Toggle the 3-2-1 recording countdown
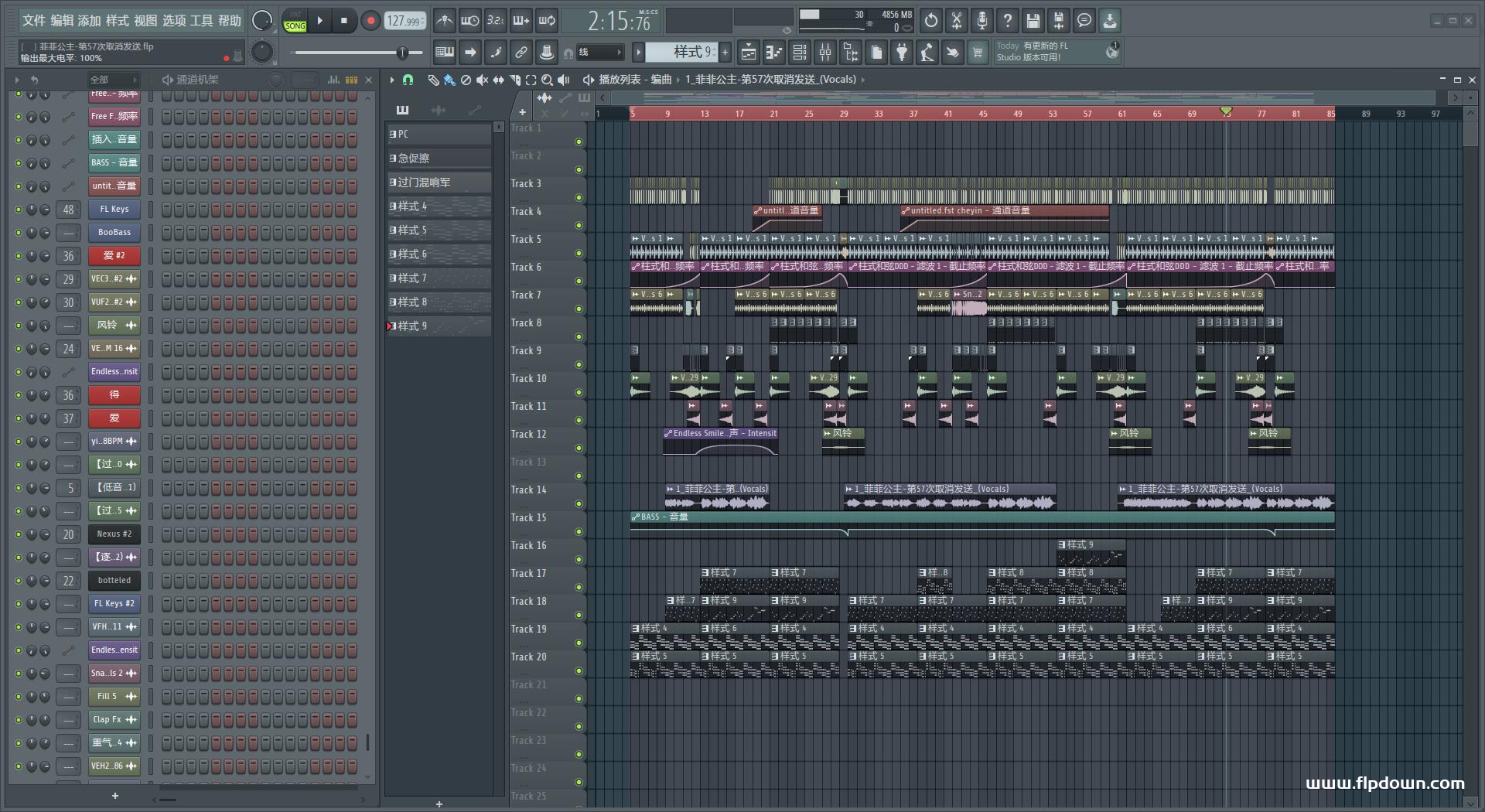This screenshot has width=1485, height=812. pos(495,21)
